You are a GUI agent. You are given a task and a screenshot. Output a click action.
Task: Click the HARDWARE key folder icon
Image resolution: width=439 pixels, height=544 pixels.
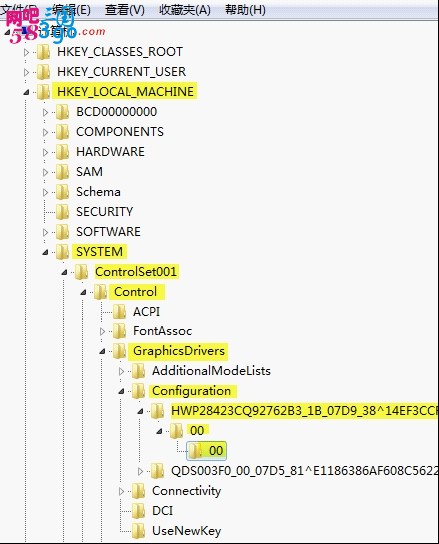pos(62,152)
